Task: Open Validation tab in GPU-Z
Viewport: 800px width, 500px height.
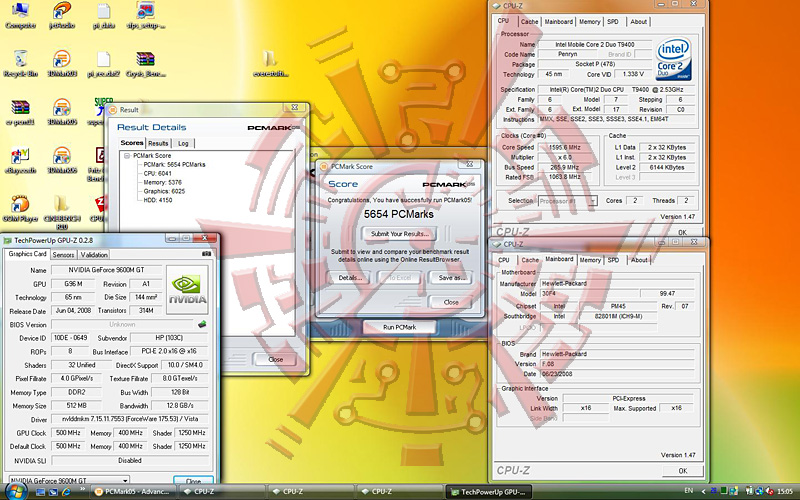Action: (94, 255)
